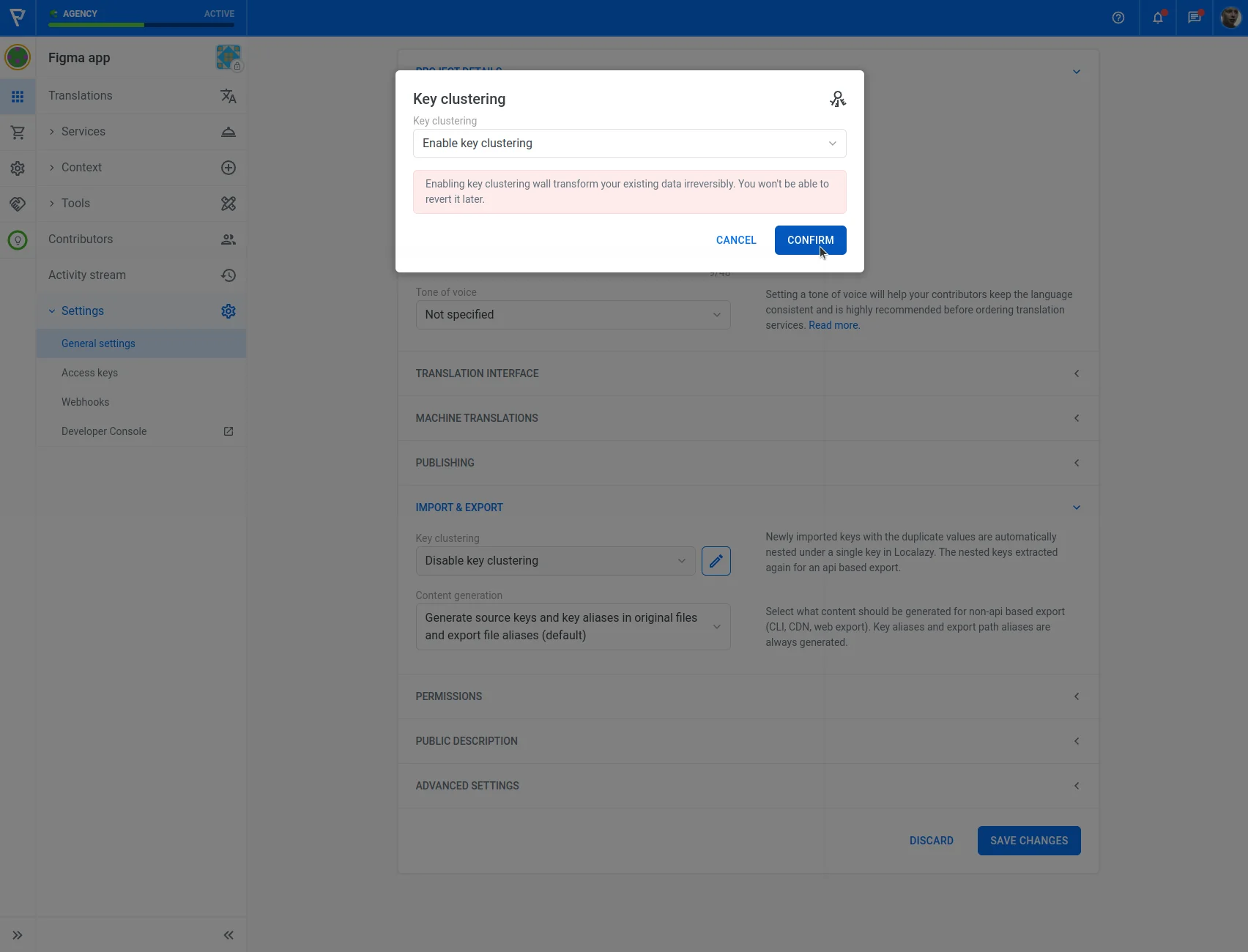Open the Tone of voice dropdown
This screenshot has width=1248, height=952.
573,315
